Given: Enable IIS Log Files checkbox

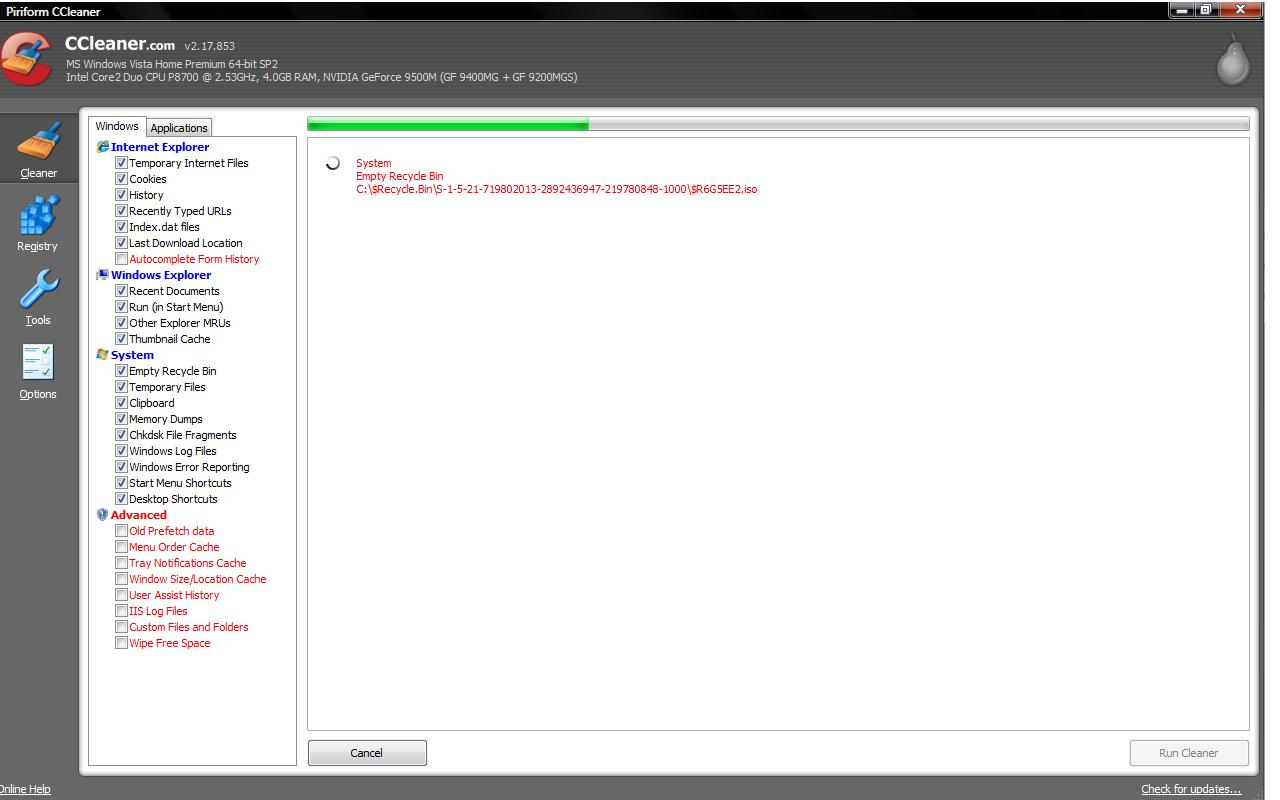Looking at the screenshot, I should pos(121,611).
